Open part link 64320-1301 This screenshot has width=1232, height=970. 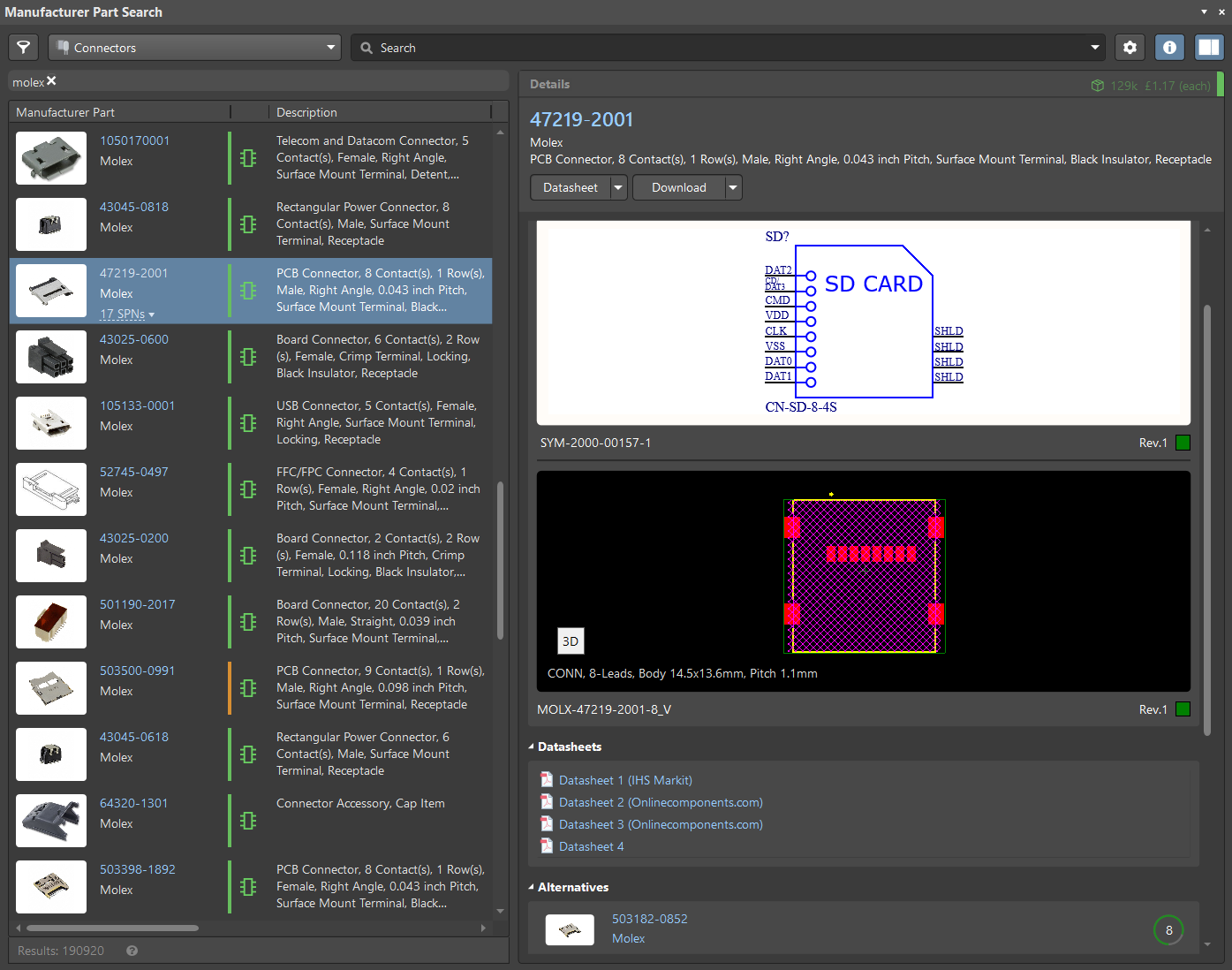[134, 803]
